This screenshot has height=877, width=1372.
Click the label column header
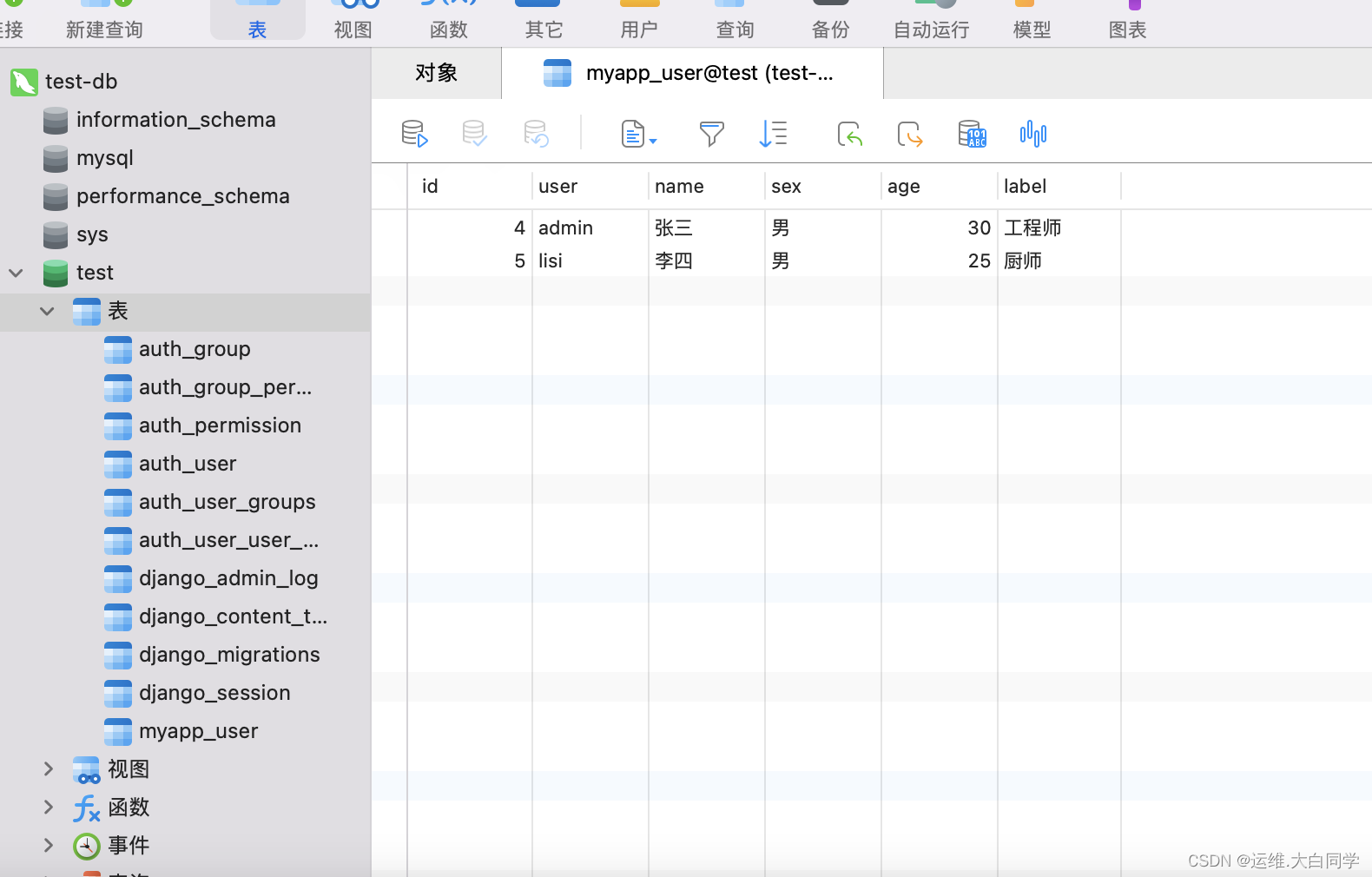pos(1059,187)
